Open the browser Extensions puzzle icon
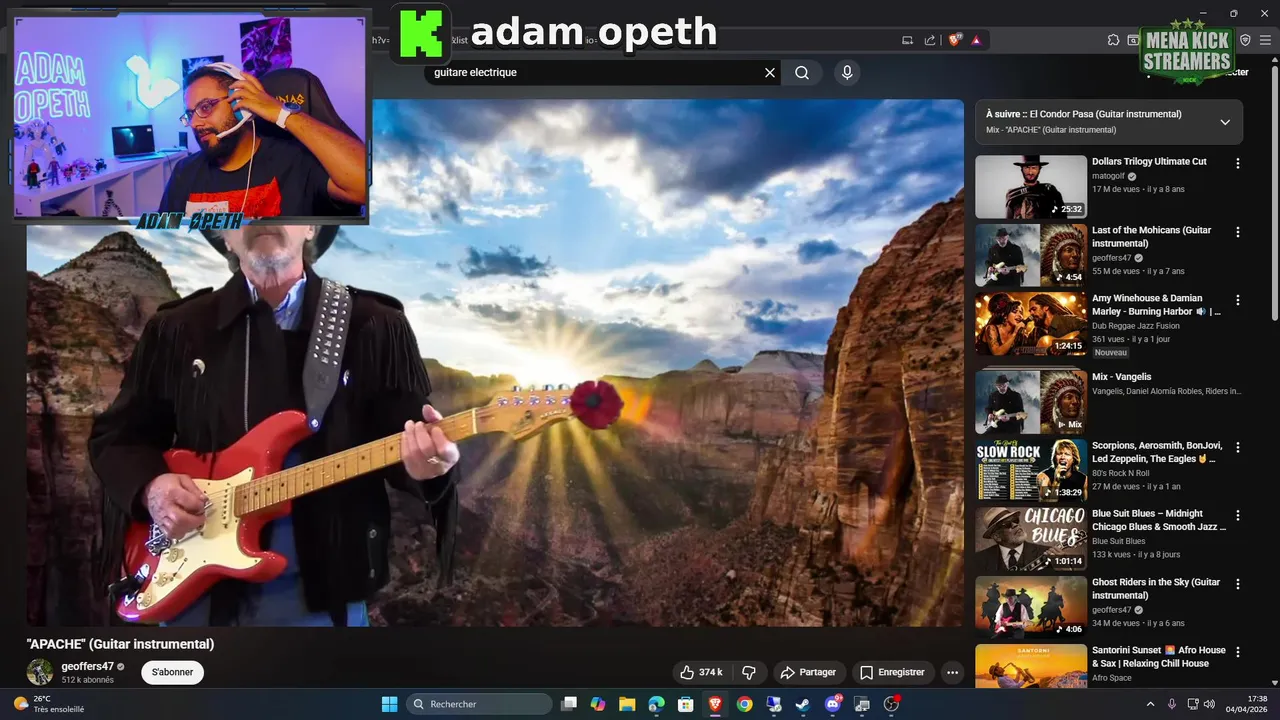Image resolution: width=1280 pixels, height=720 pixels. 1113,40
